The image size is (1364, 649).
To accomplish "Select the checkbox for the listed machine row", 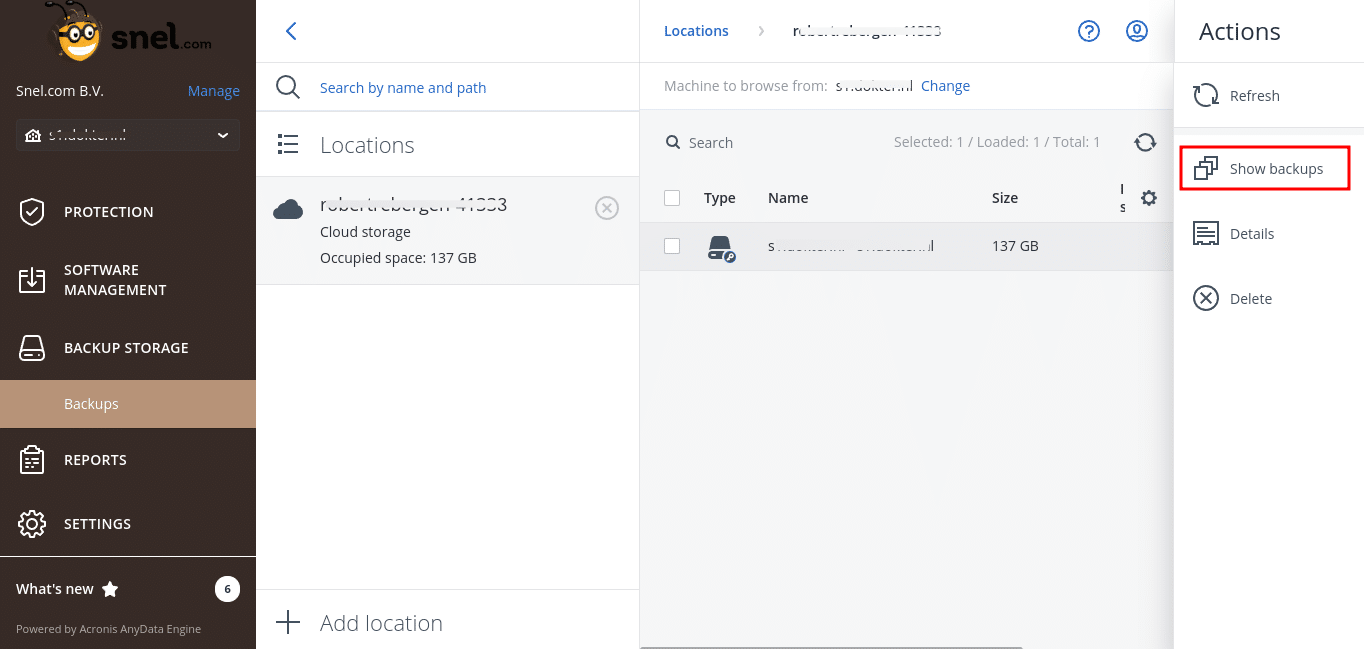I will pyautogui.click(x=671, y=245).
